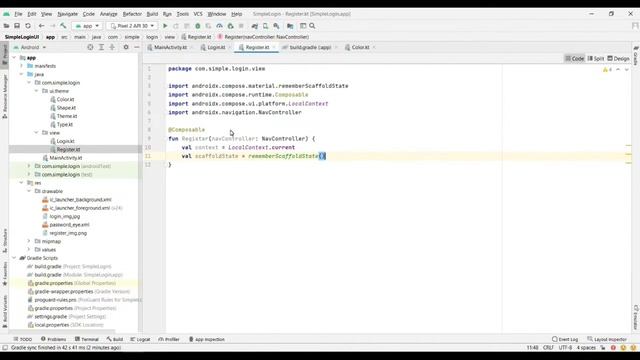This screenshot has height=360, width=640.
Task: Open the Build menu
Action: click(x=152, y=14)
